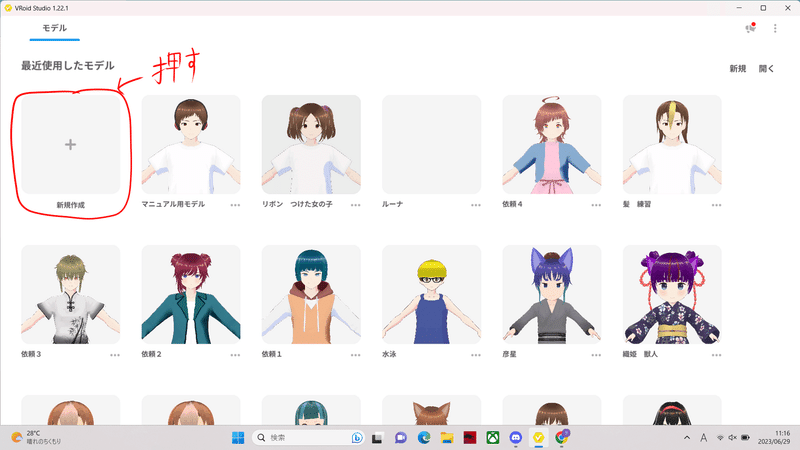Screen dimensions: 800x450
Task: Open Discord from the taskbar
Action: pyautogui.click(x=516, y=438)
